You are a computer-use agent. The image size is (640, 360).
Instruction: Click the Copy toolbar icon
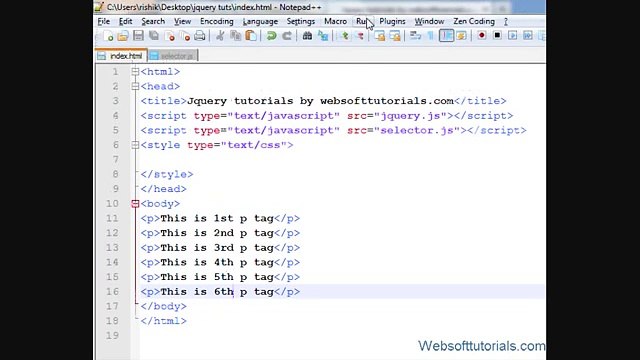236,36
